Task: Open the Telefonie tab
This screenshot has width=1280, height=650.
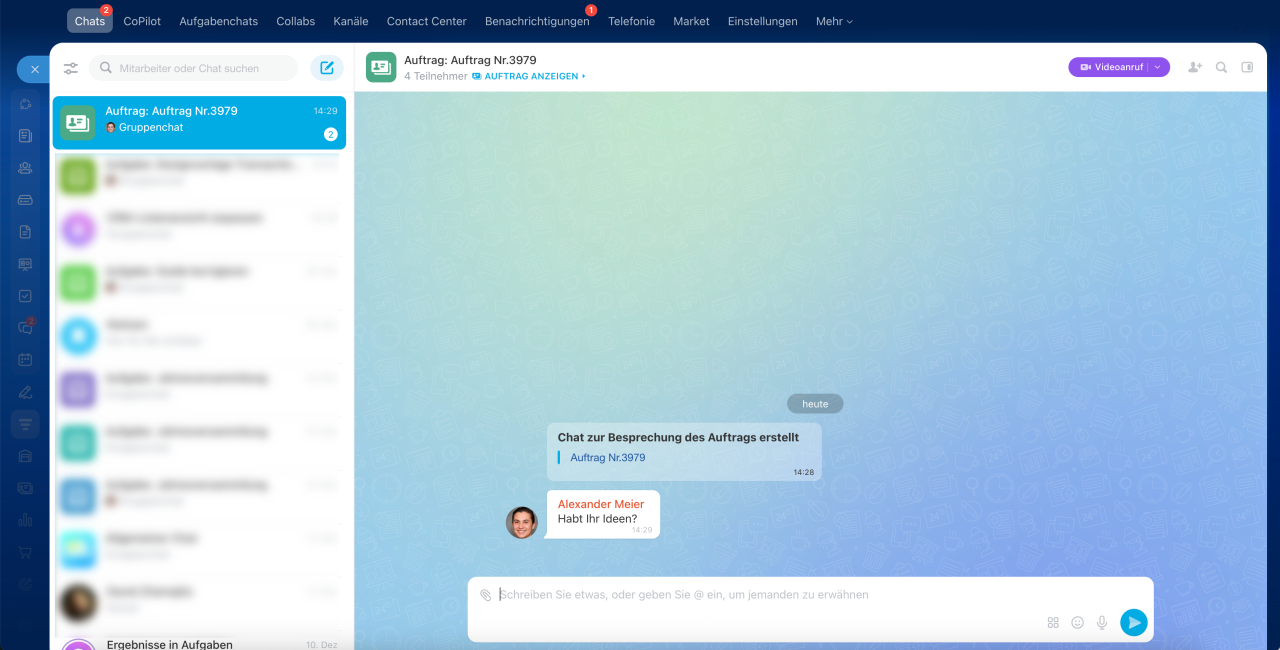Action: pyautogui.click(x=631, y=21)
